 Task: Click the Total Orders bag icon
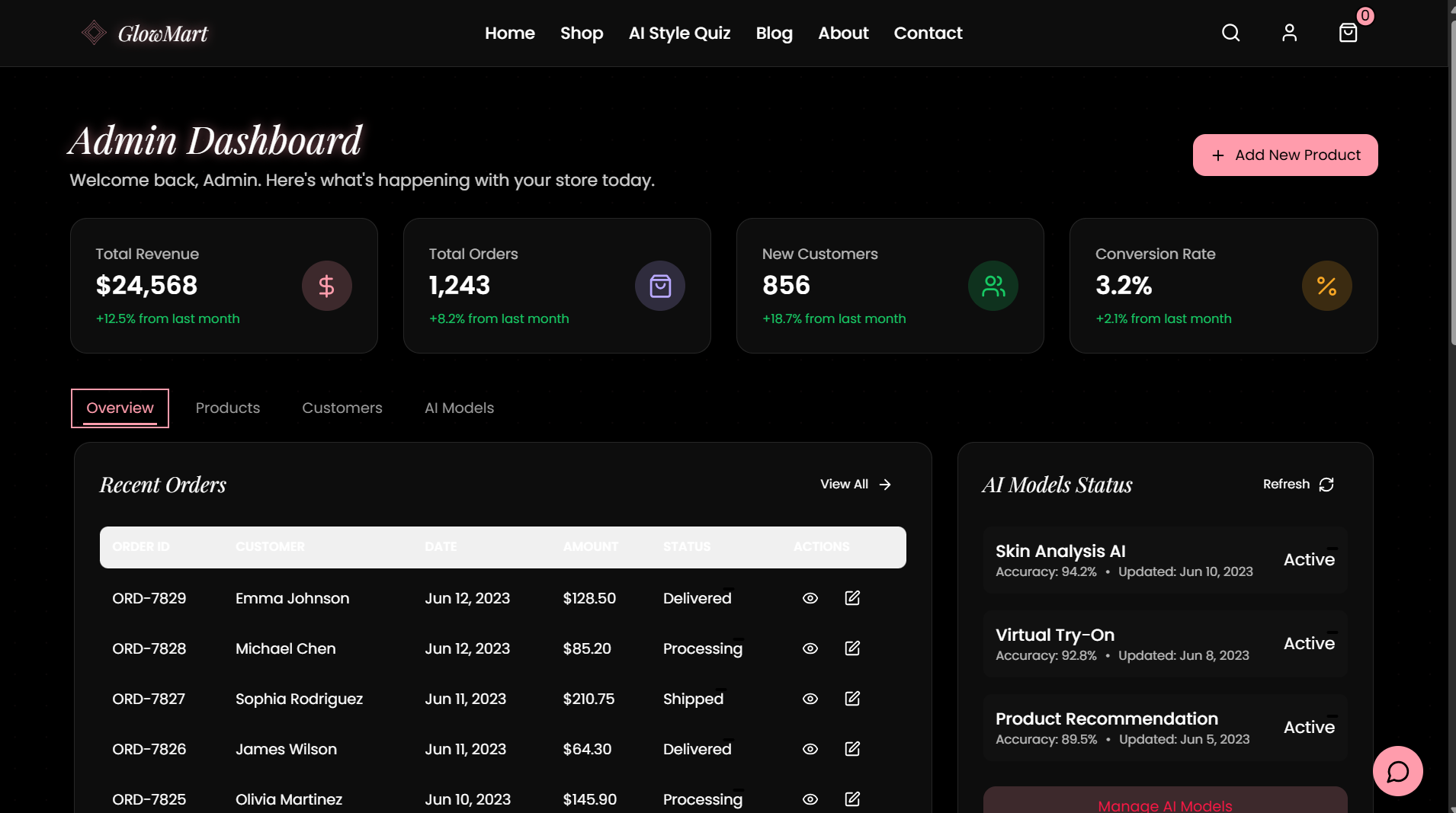660,286
